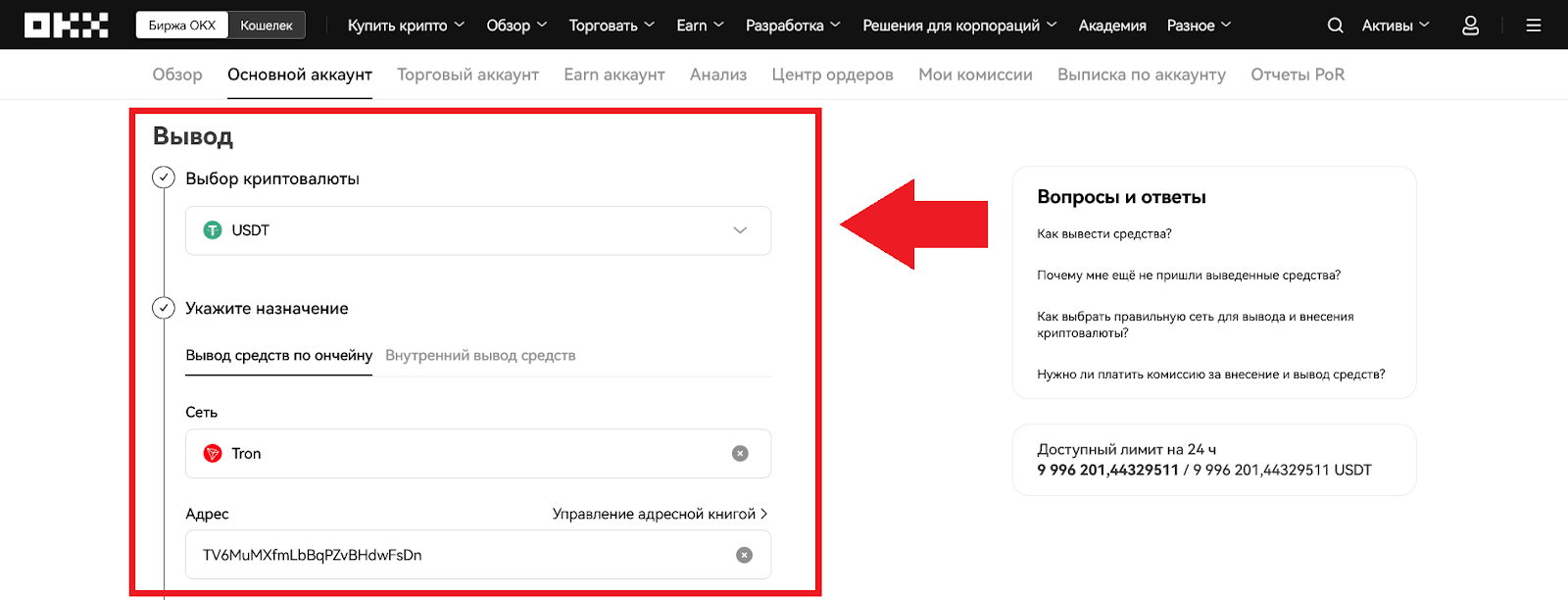The image size is (1568, 600).
Task: Expand the USDT cryptocurrency dropdown
Action: pyautogui.click(x=740, y=230)
